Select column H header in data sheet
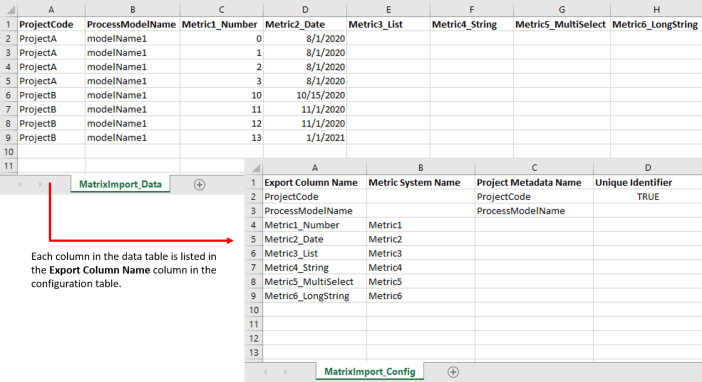 [656, 9]
